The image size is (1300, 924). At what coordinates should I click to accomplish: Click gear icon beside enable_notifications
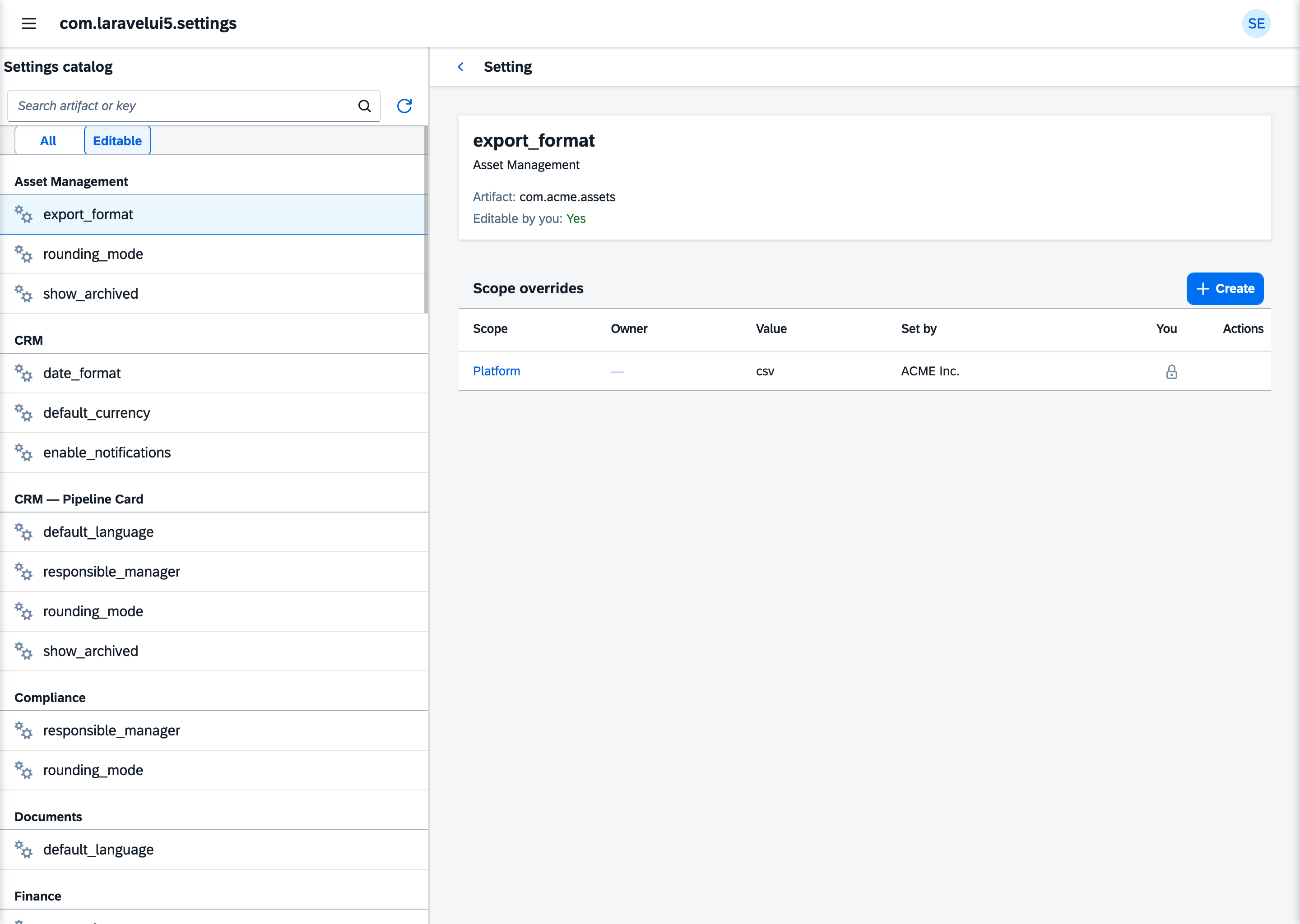point(23,453)
